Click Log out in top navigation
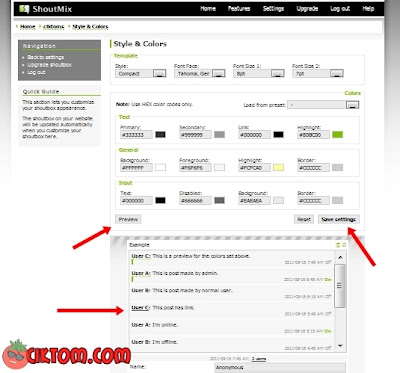 [340, 9]
